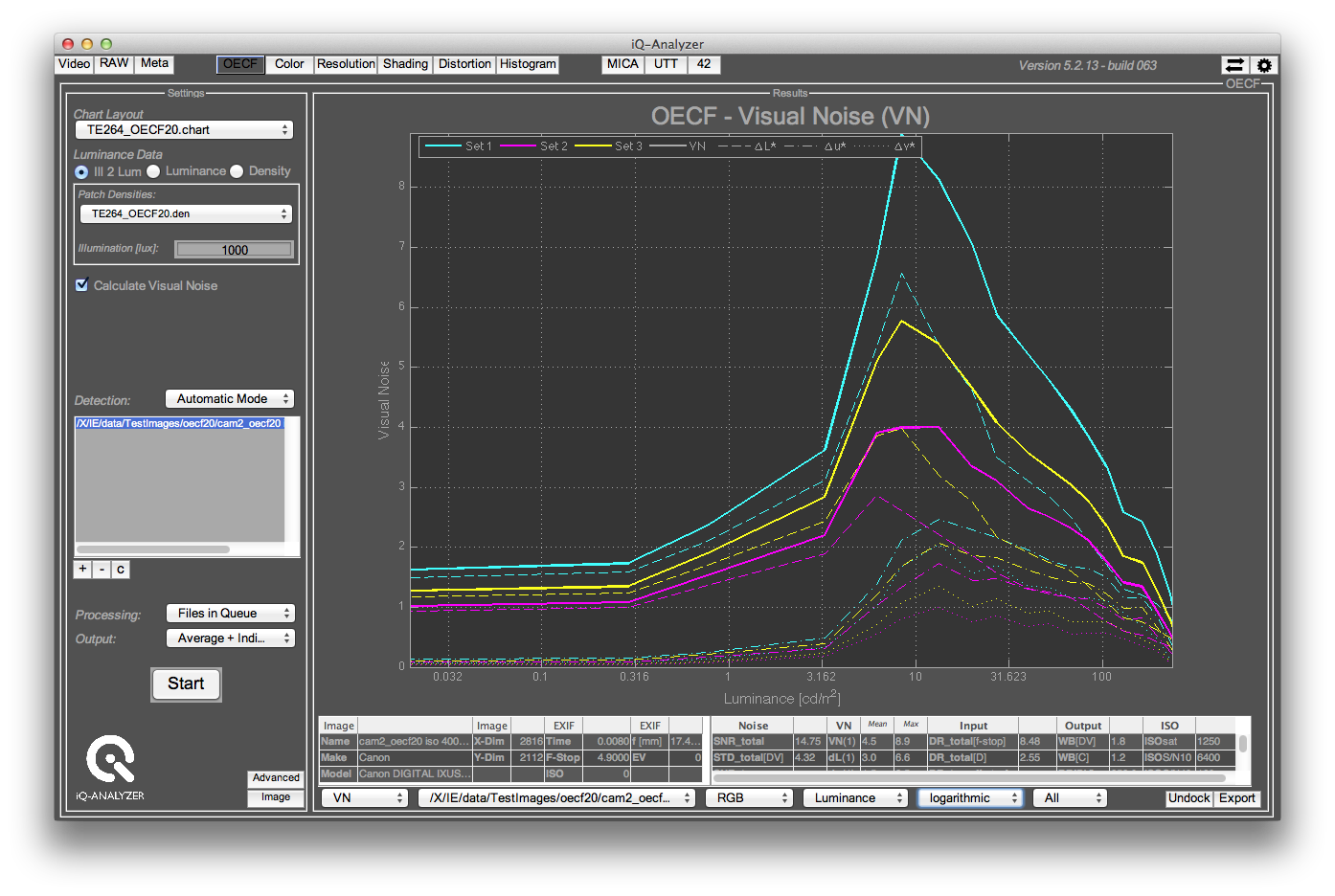Click the Start button
Screen dimensions: 1335x896
(186, 683)
